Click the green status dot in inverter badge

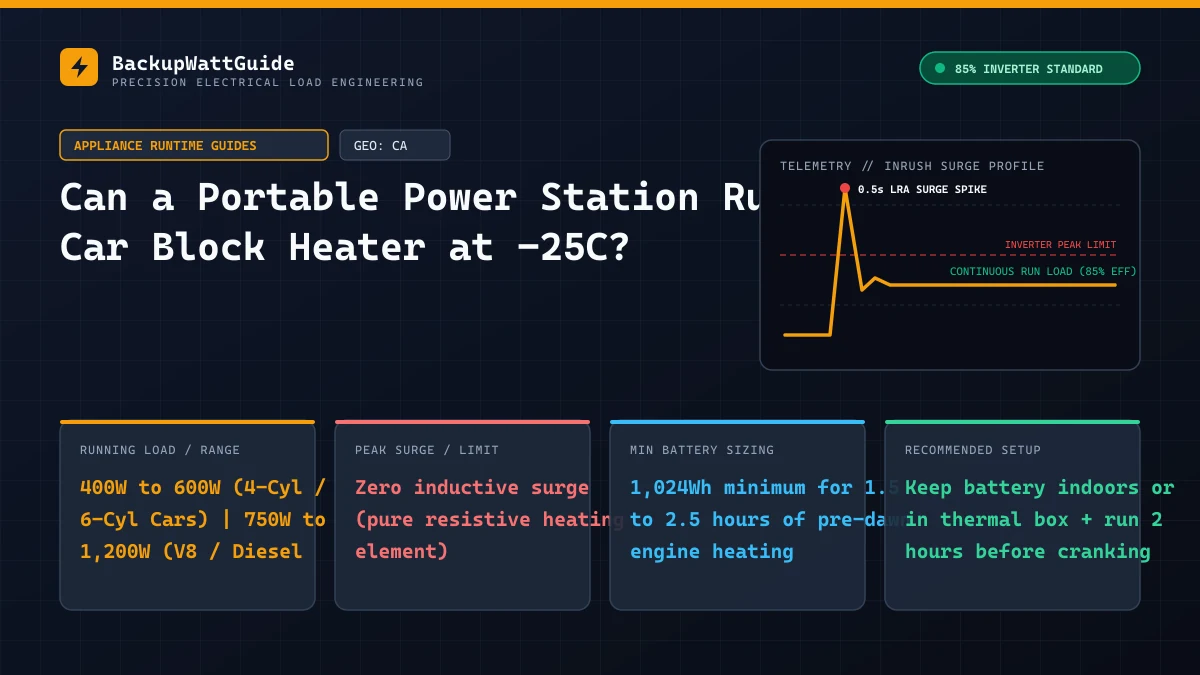point(940,68)
